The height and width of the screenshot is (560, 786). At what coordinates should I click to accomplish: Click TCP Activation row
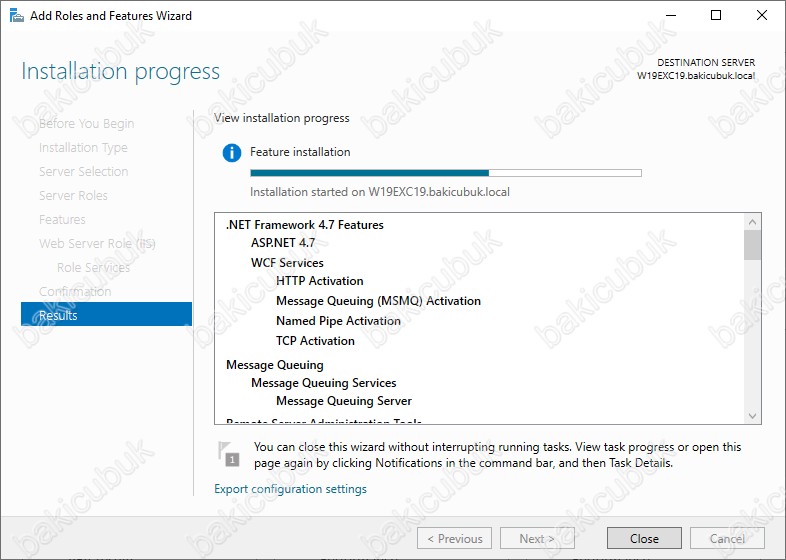tap(315, 341)
